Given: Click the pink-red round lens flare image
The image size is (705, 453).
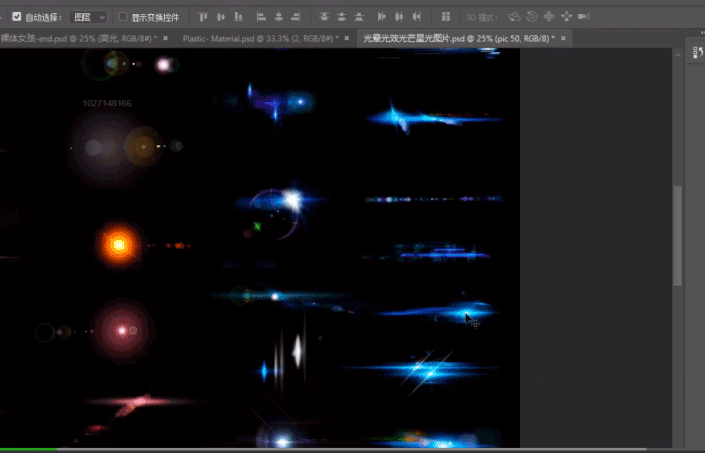Looking at the screenshot, I should pyautogui.click(x=122, y=331).
